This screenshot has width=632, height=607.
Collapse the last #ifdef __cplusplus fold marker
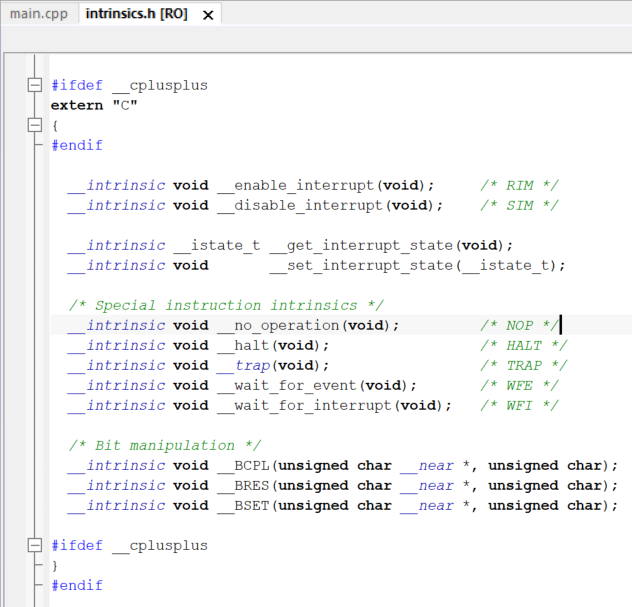tap(35, 545)
